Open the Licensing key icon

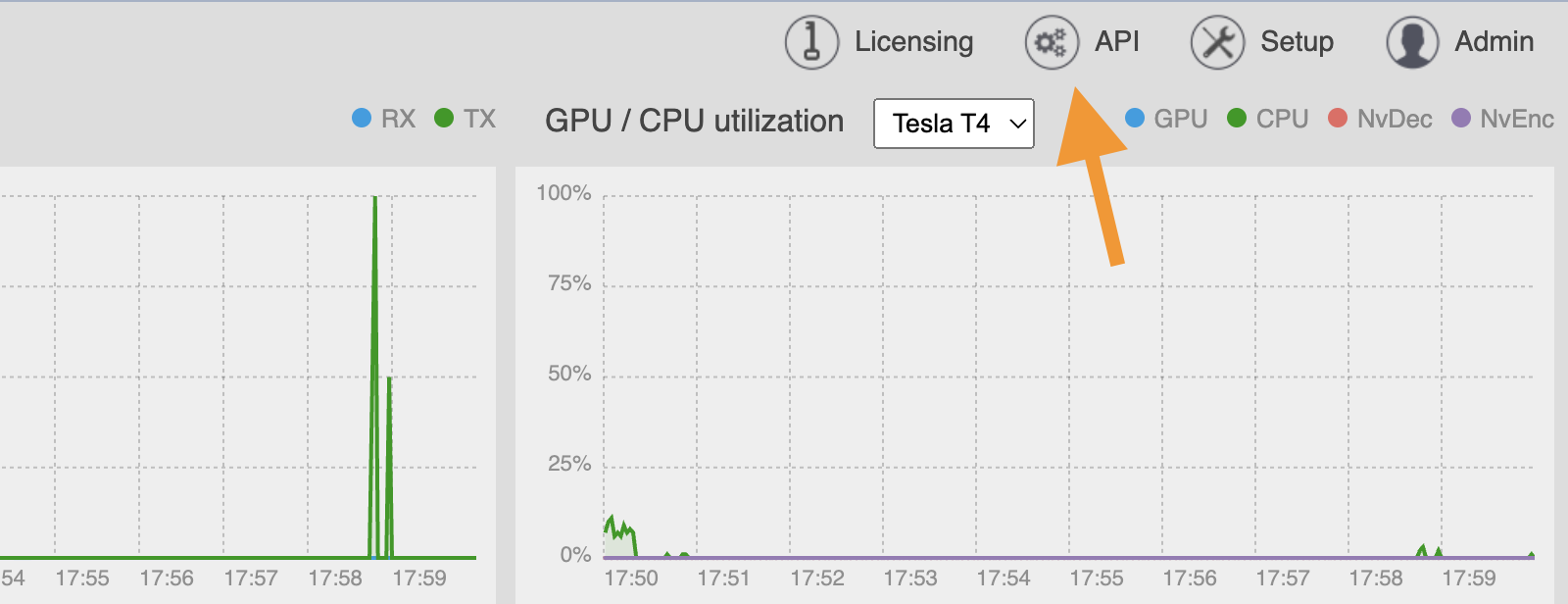[811, 42]
